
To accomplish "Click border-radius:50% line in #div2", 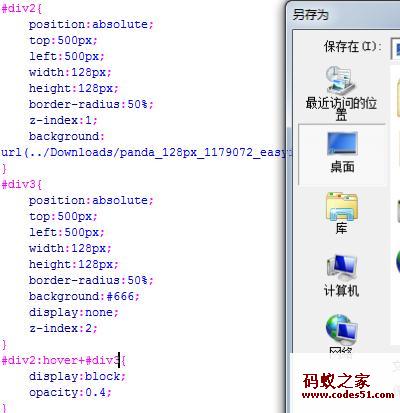I will 91,104.
